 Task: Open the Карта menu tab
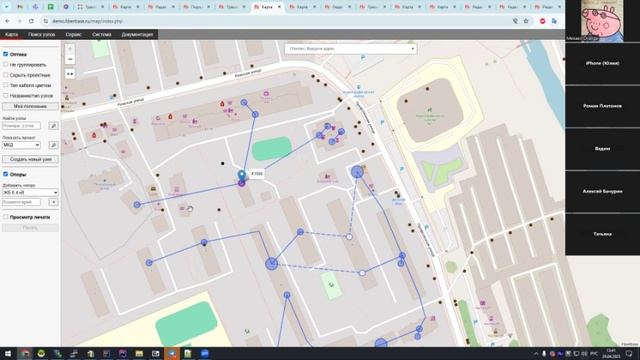pyautogui.click(x=11, y=34)
